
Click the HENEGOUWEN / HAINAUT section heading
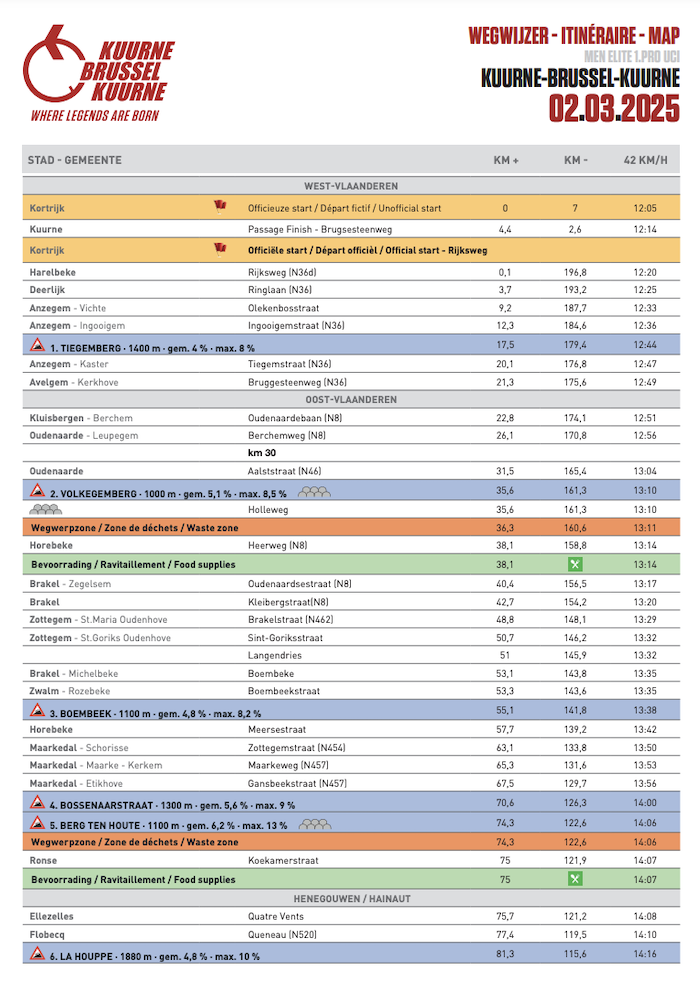tap(351, 898)
